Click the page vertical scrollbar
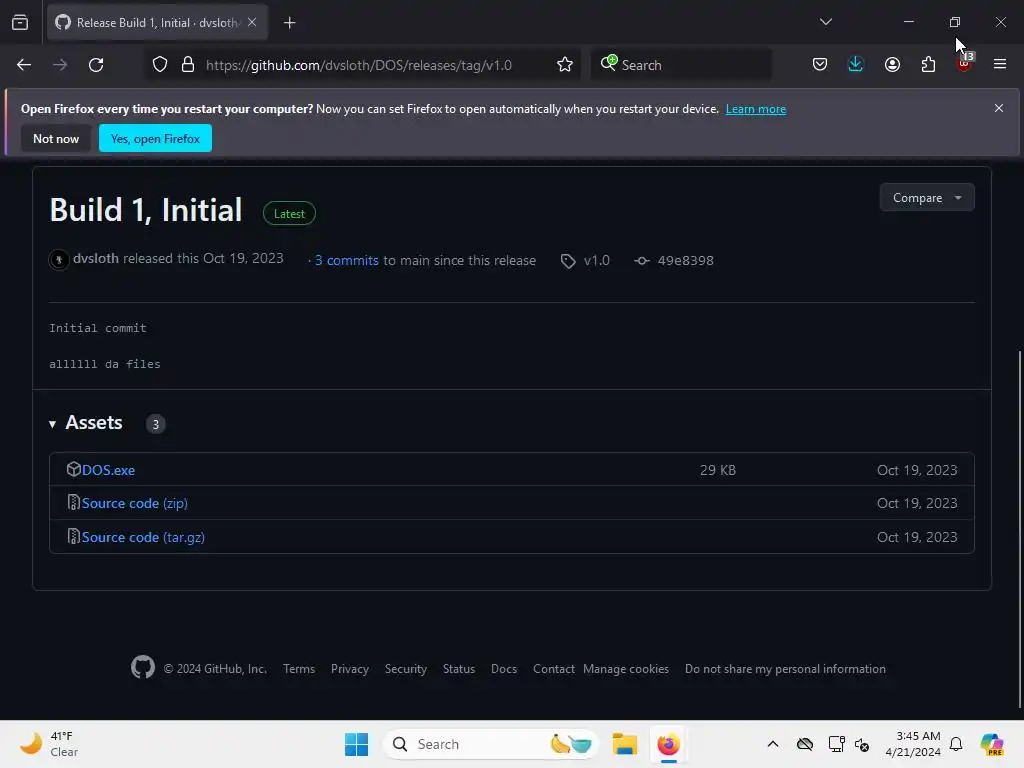Screen dimensions: 1024x768 coord(1020,529)
